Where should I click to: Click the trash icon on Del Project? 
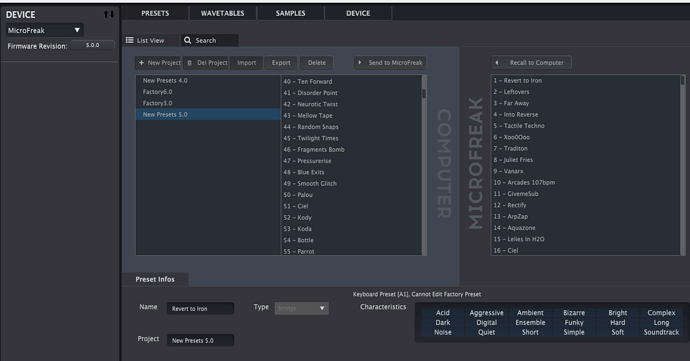coord(190,63)
